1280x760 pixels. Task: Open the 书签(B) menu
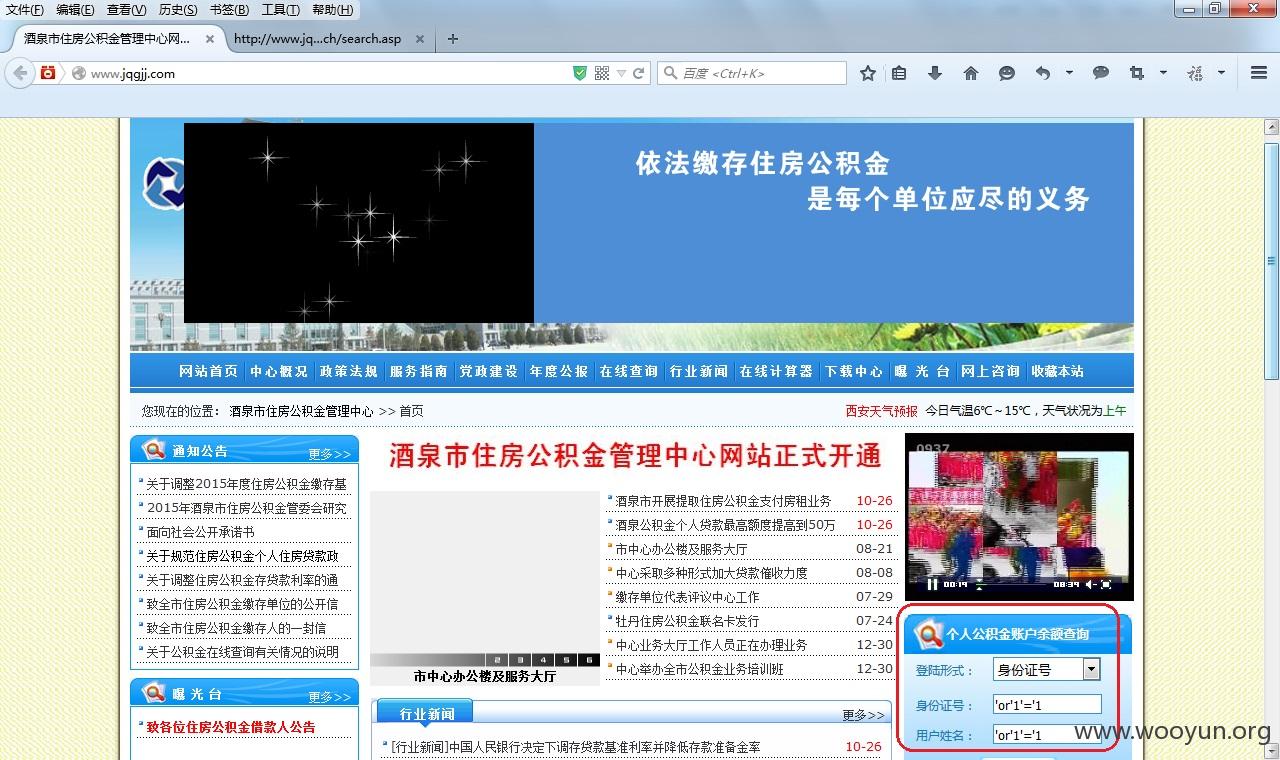(230, 10)
